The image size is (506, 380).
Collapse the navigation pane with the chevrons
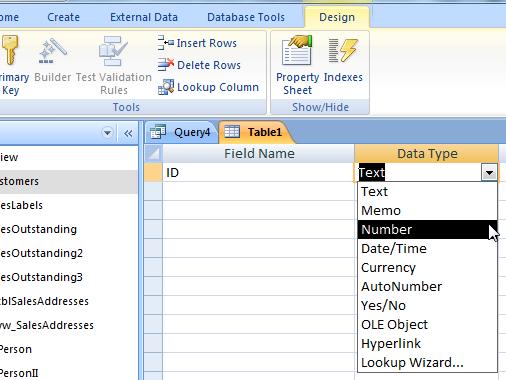pyautogui.click(x=128, y=134)
